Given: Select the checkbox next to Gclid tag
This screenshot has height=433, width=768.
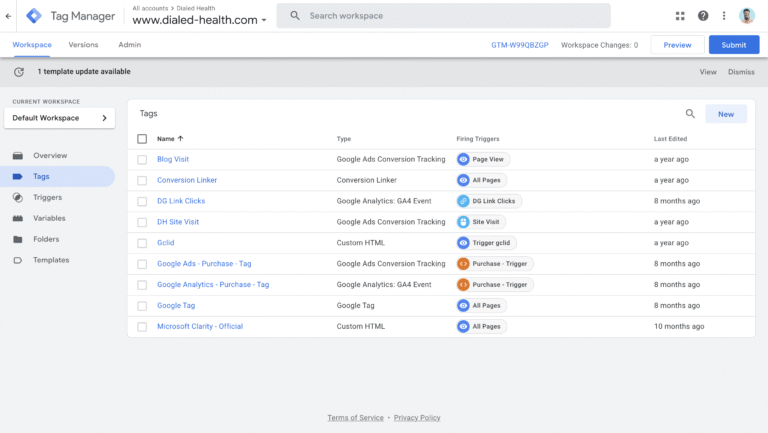Looking at the screenshot, I should tap(142, 243).
